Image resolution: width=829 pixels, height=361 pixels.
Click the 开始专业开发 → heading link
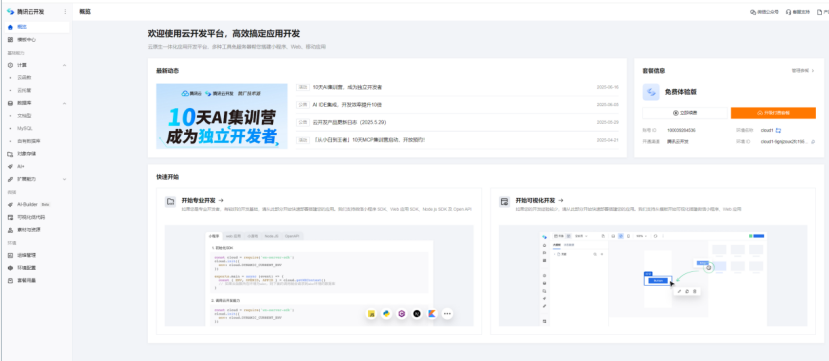(202, 201)
